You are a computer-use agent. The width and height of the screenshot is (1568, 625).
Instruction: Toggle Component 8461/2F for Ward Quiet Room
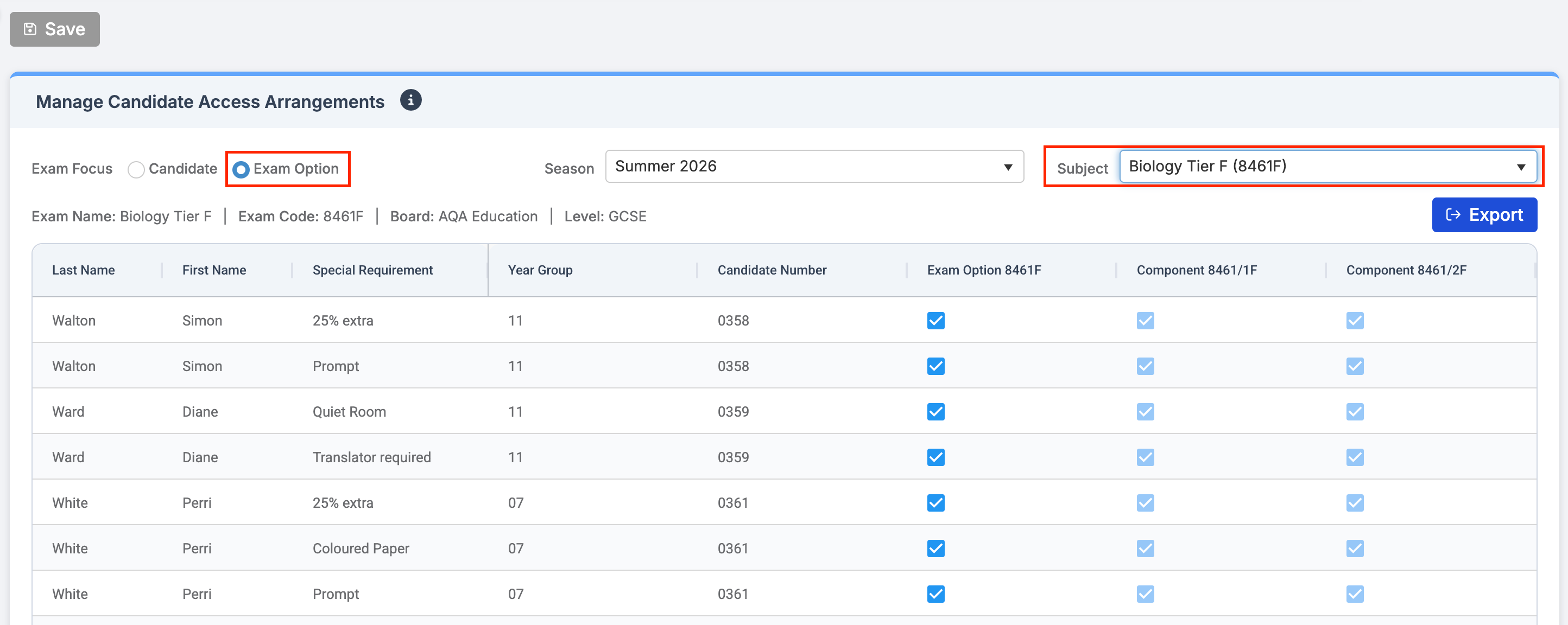coord(1354,412)
